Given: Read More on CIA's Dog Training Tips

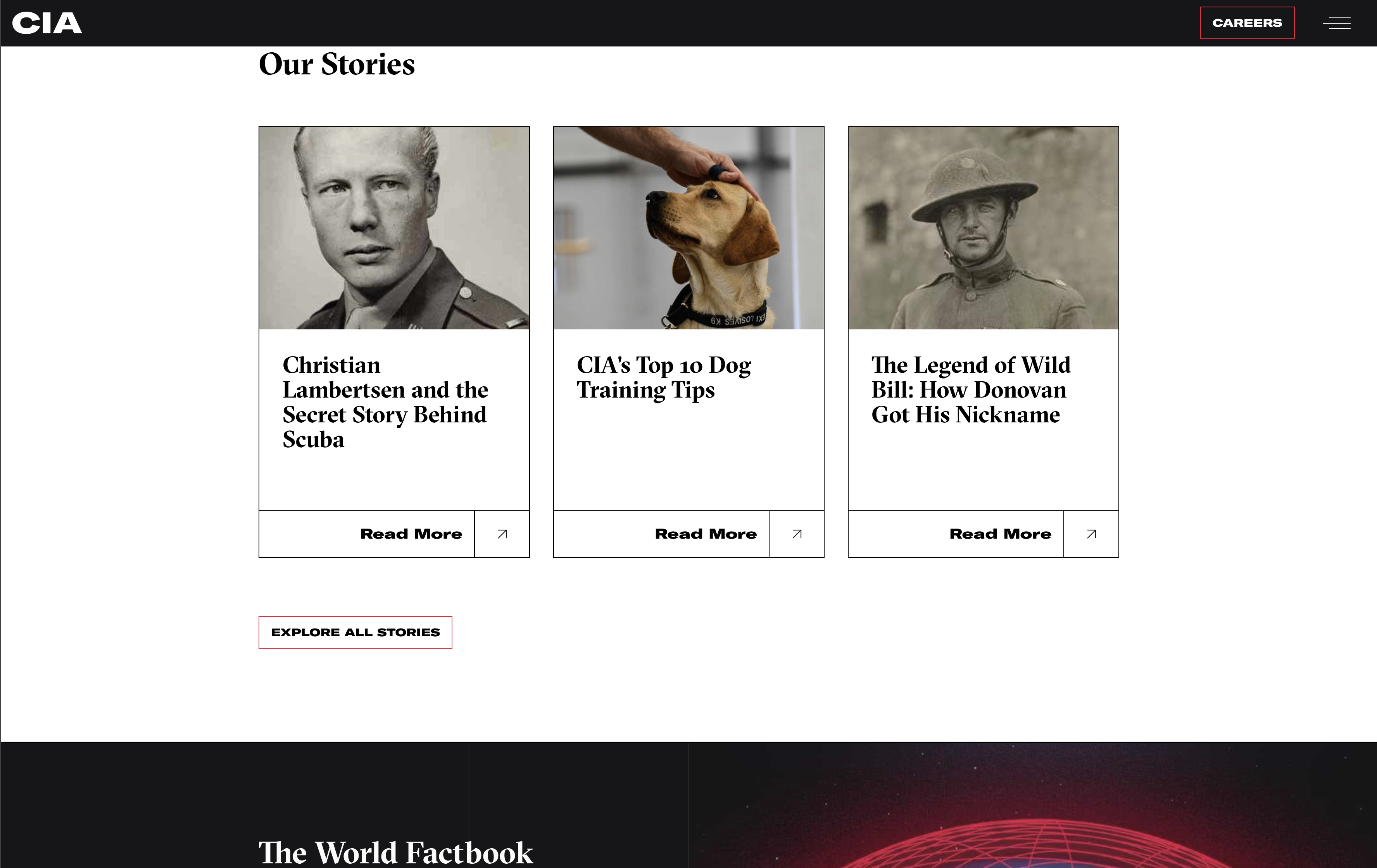Looking at the screenshot, I should coord(706,534).
